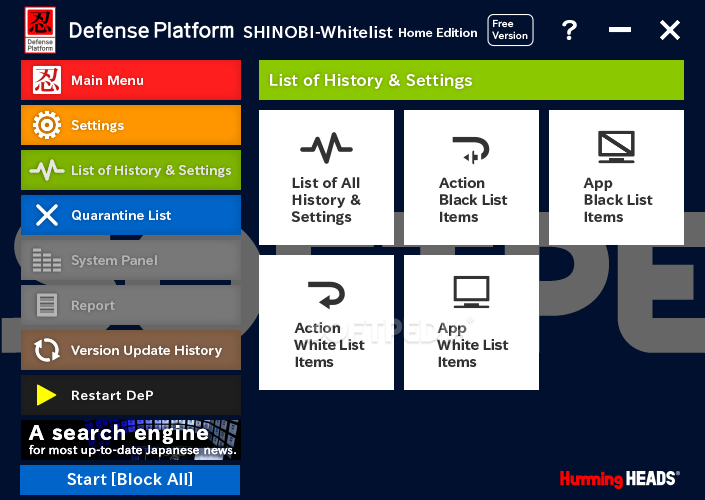
Task: Click the green List of History & Settings header
Action: coord(471,80)
